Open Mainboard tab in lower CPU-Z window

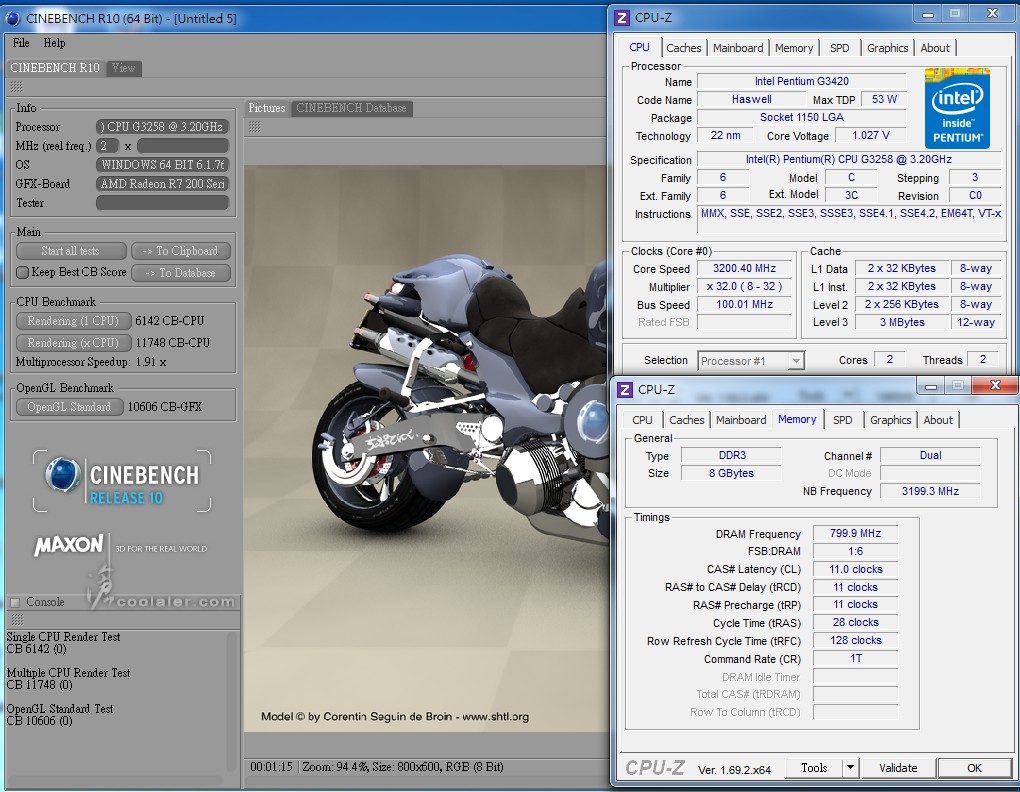click(741, 420)
